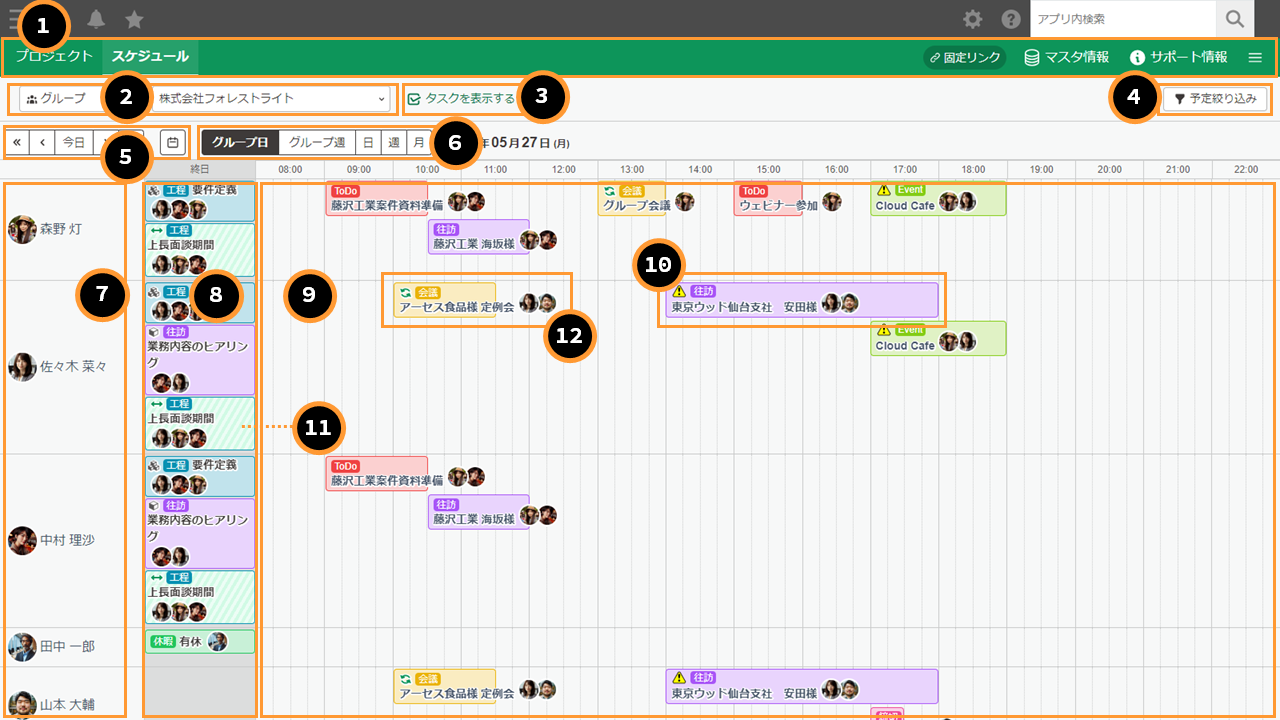Image resolution: width=1280 pixels, height=720 pixels.
Task: Jump to today with 今日 button
Action: click(74, 142)
